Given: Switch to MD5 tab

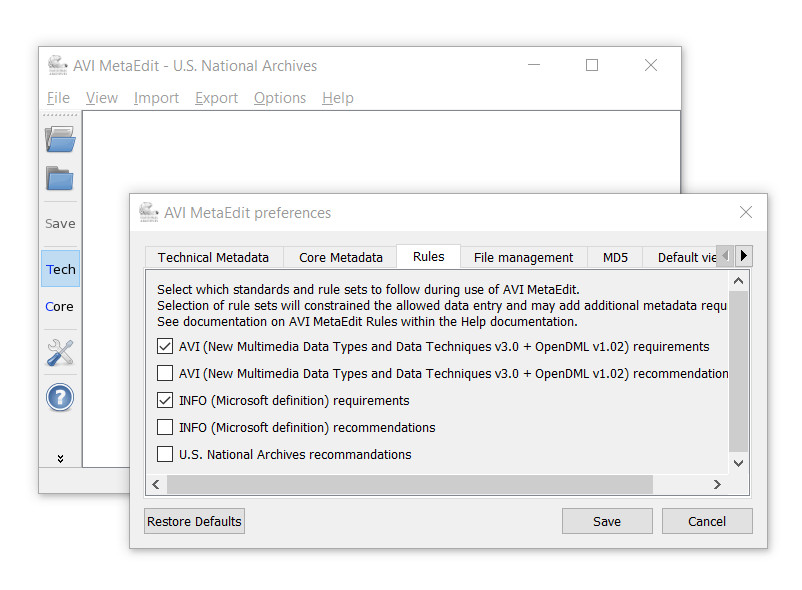Looking at the screenshot, I should (615, 257).
